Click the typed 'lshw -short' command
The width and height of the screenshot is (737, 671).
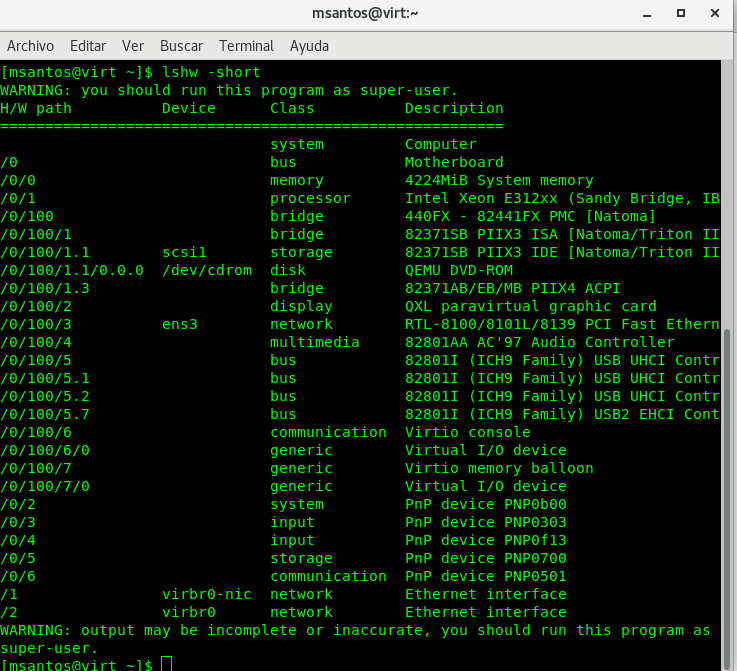click(211, 72)
